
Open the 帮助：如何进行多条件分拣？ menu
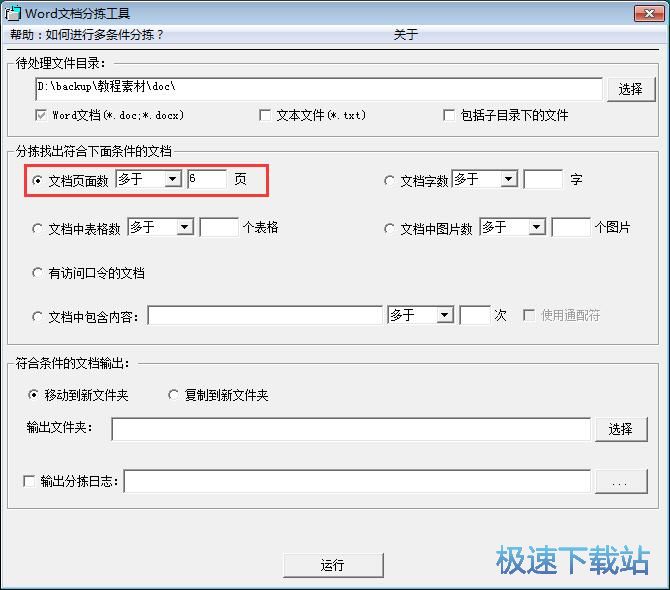(87, 35)
